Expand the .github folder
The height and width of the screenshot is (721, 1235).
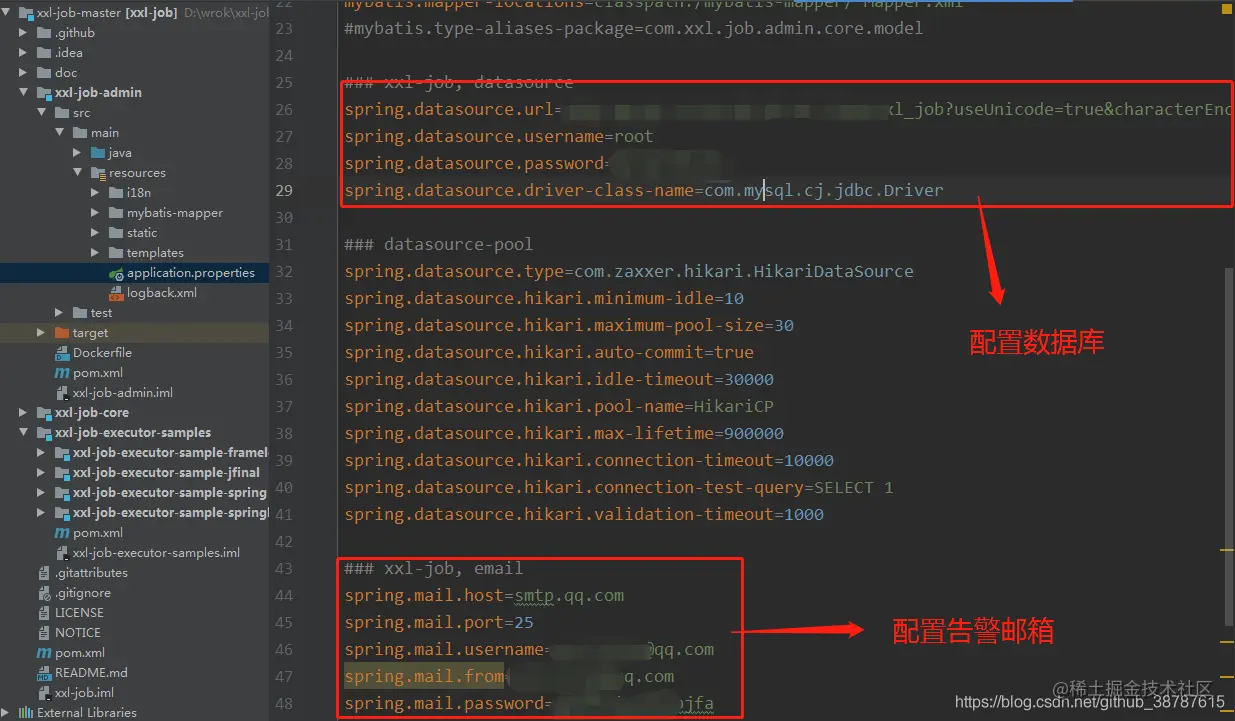point(24,33)
